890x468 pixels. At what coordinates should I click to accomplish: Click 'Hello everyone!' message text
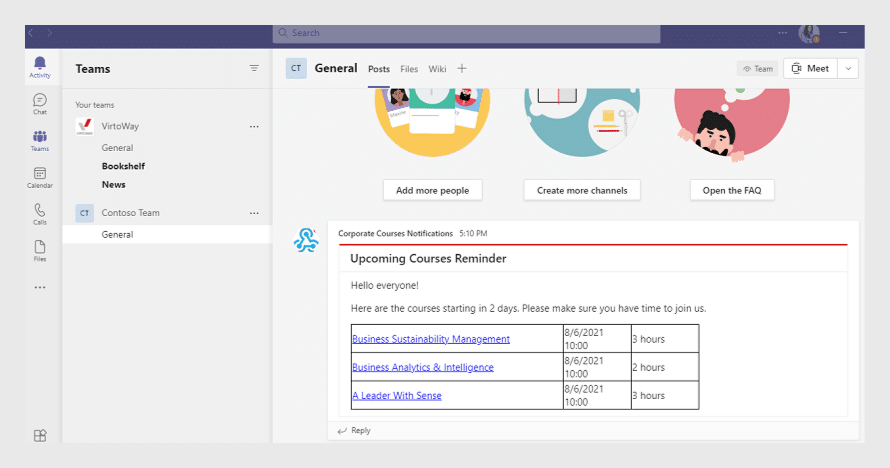tap(384, 285)
